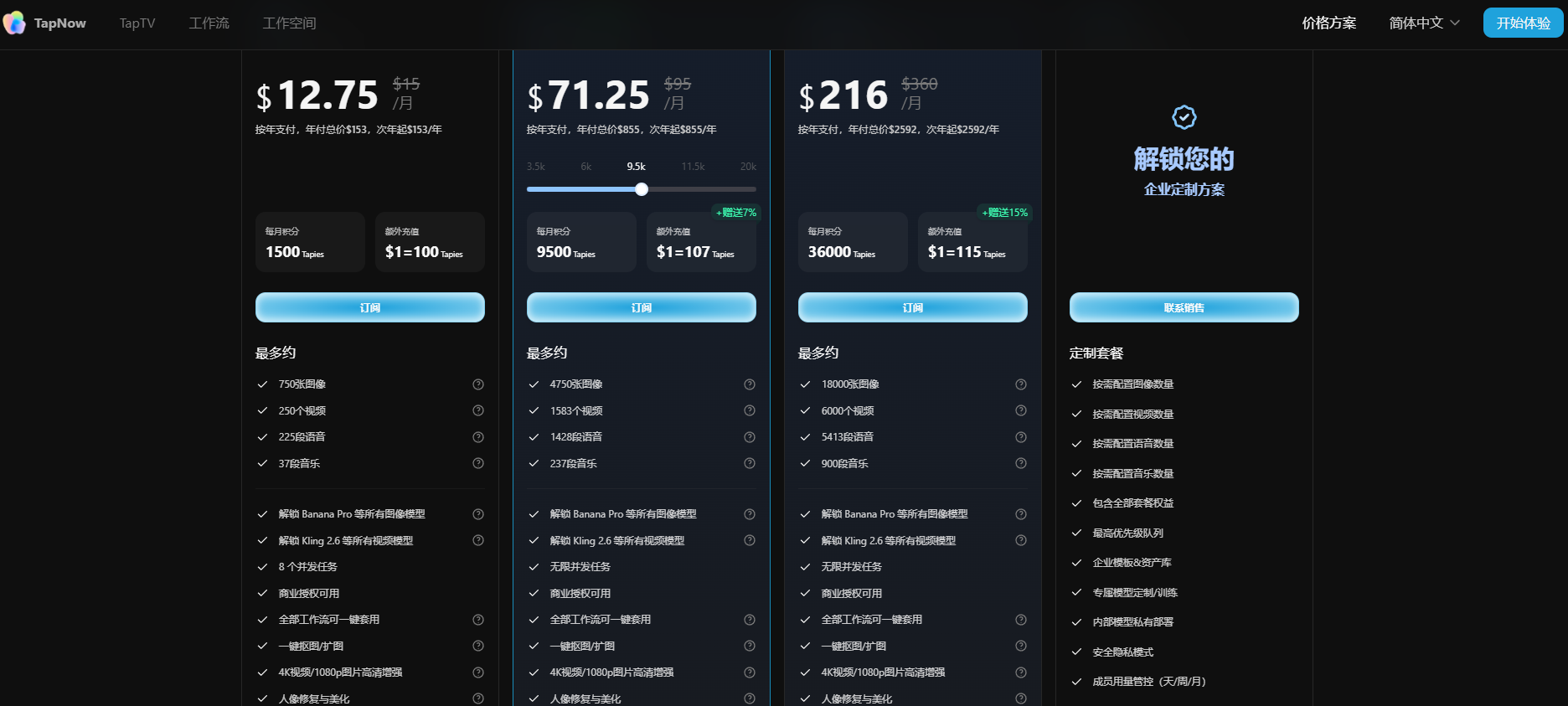Click the 价格方案 nav link

(1328, 23)
